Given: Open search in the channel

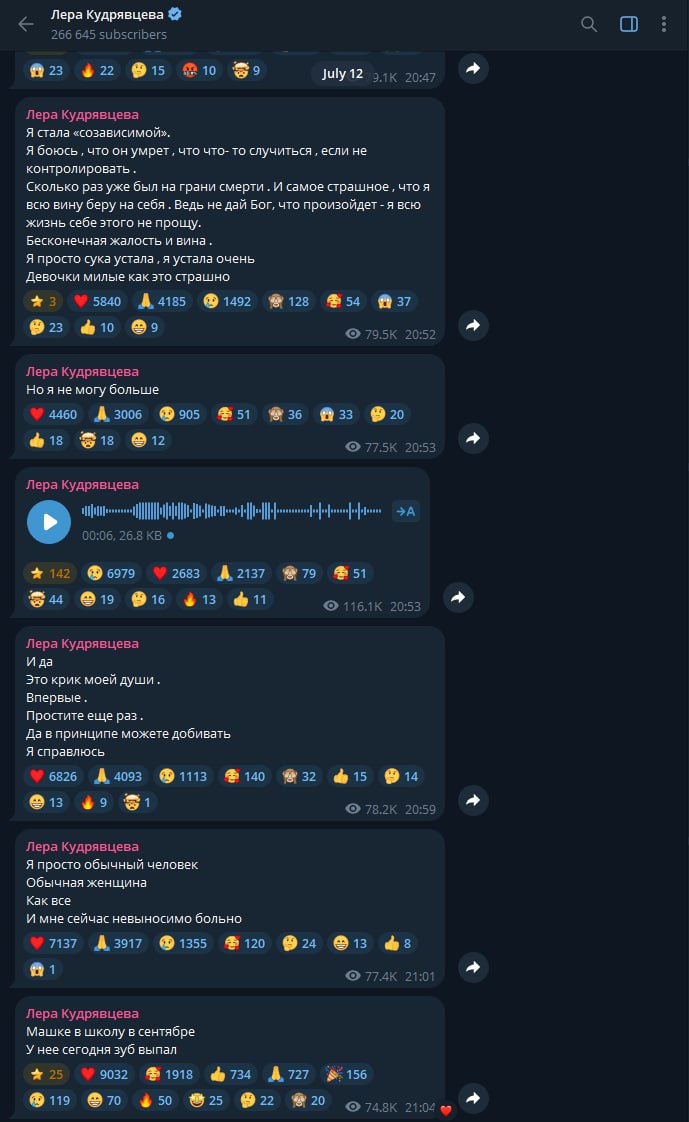Looking at the screenshot, I should click(x=589, y=24).
